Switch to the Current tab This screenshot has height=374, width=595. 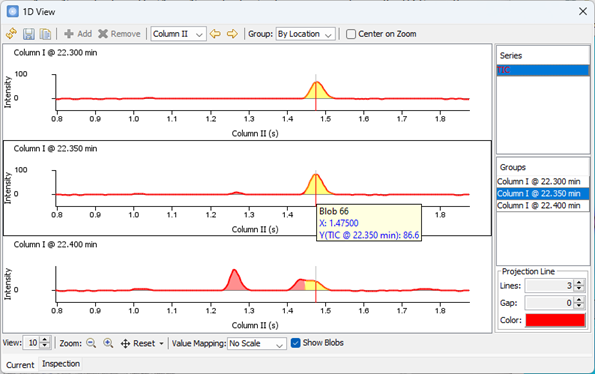[20, 365]
